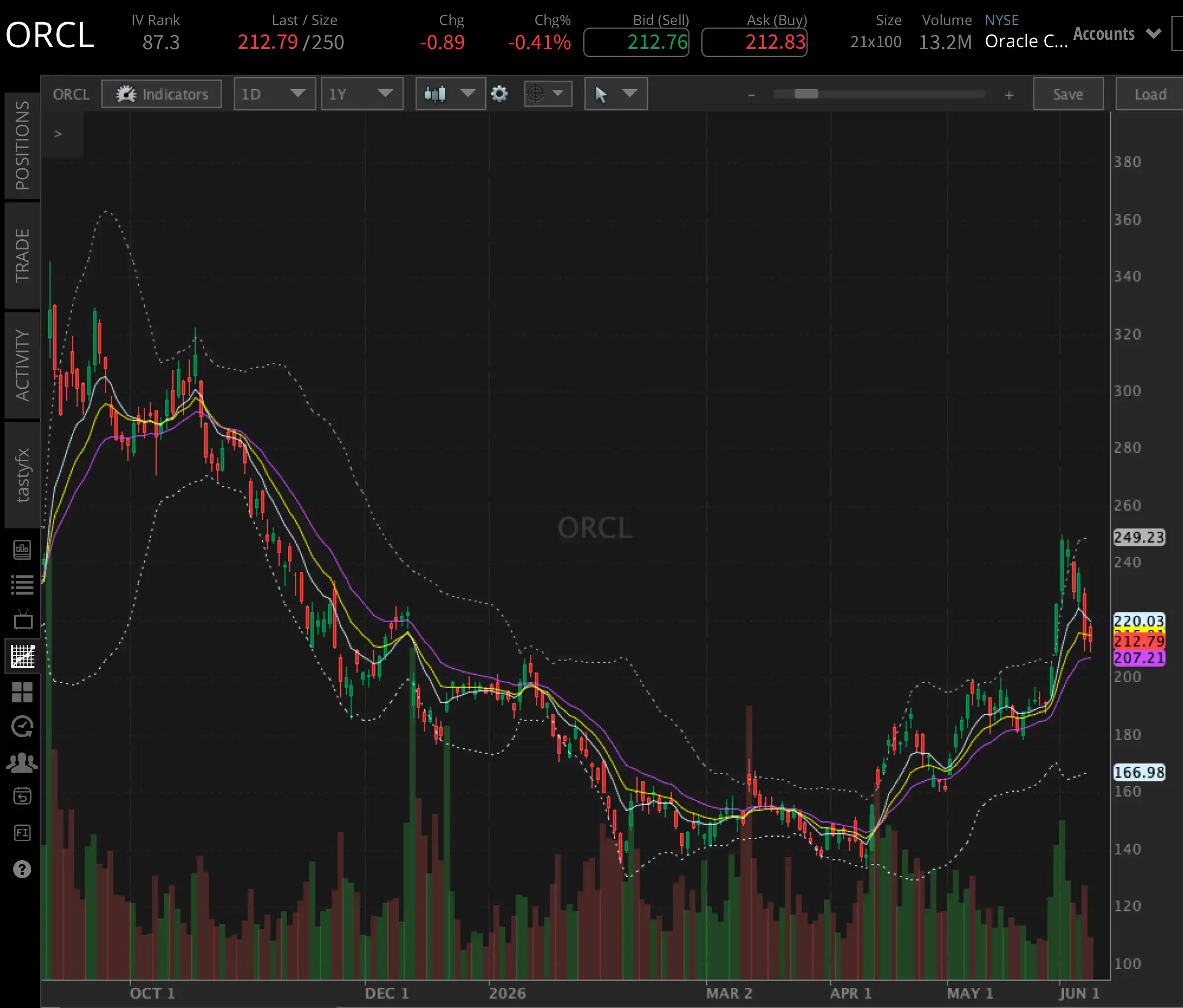Click the MAR 2 date axis label
The image size is (1183, 1008).
pyautogui.click(x=729, y=993)
